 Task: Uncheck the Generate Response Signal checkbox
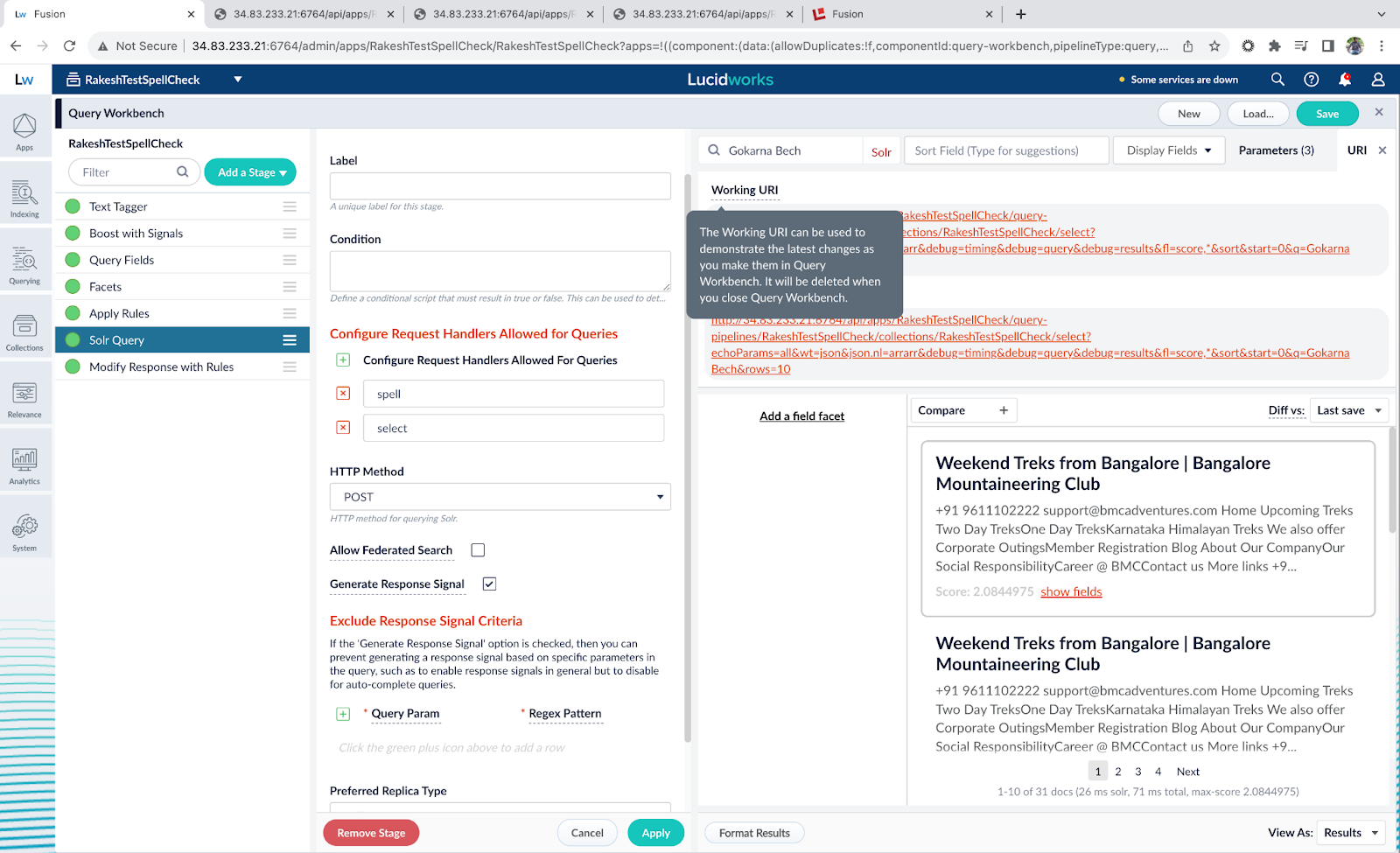(489, 584)
